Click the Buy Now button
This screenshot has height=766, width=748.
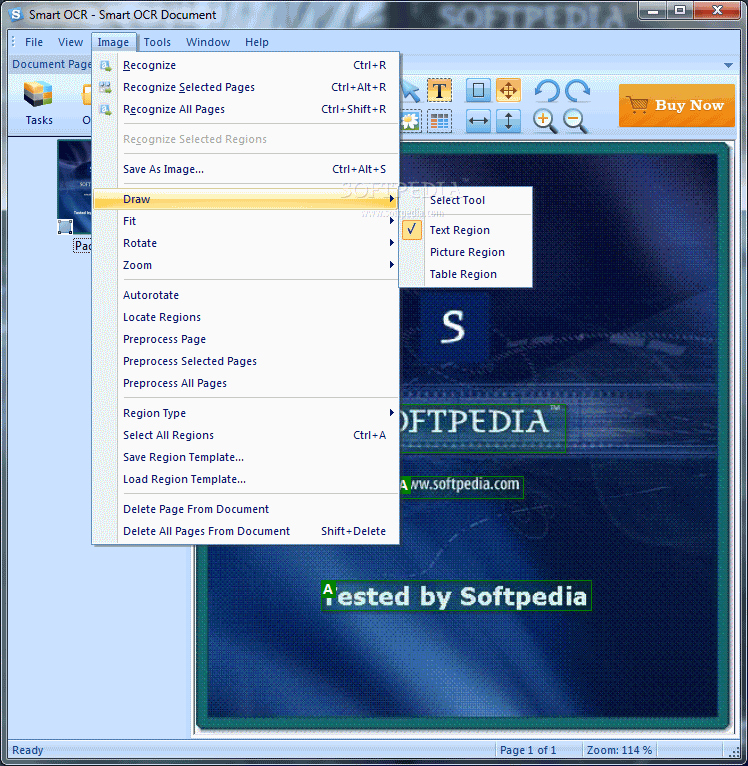point(677,106)
